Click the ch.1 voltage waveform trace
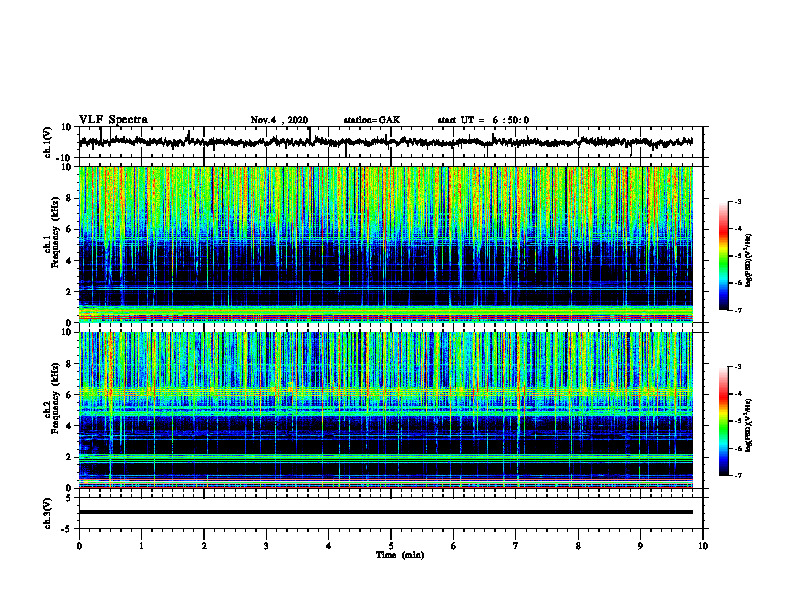The width and height of the screenshot is (792, 612). pyautogui.click(x=385, y=142)
